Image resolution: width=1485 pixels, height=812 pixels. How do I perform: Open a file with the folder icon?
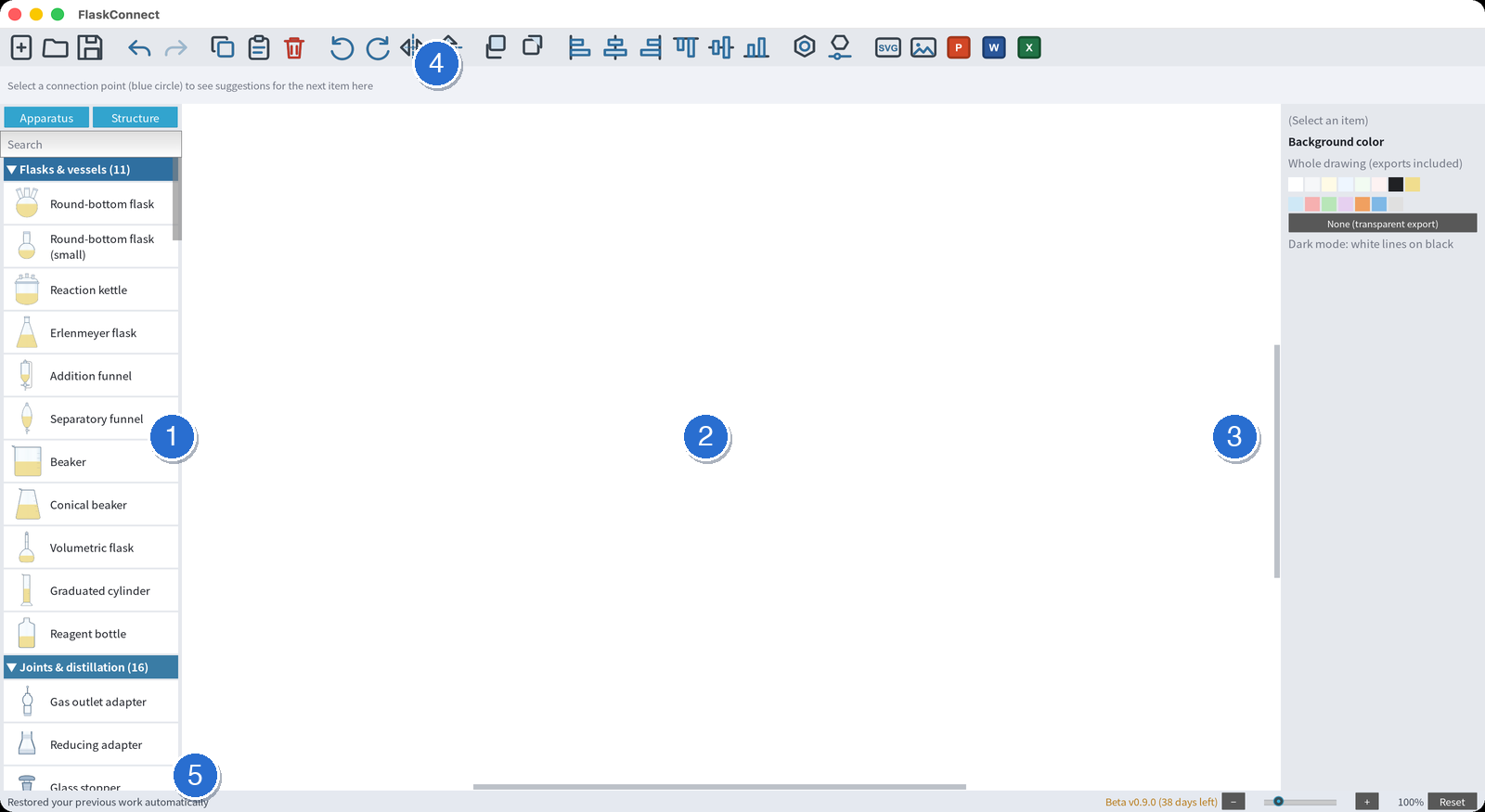click(56, 47)
